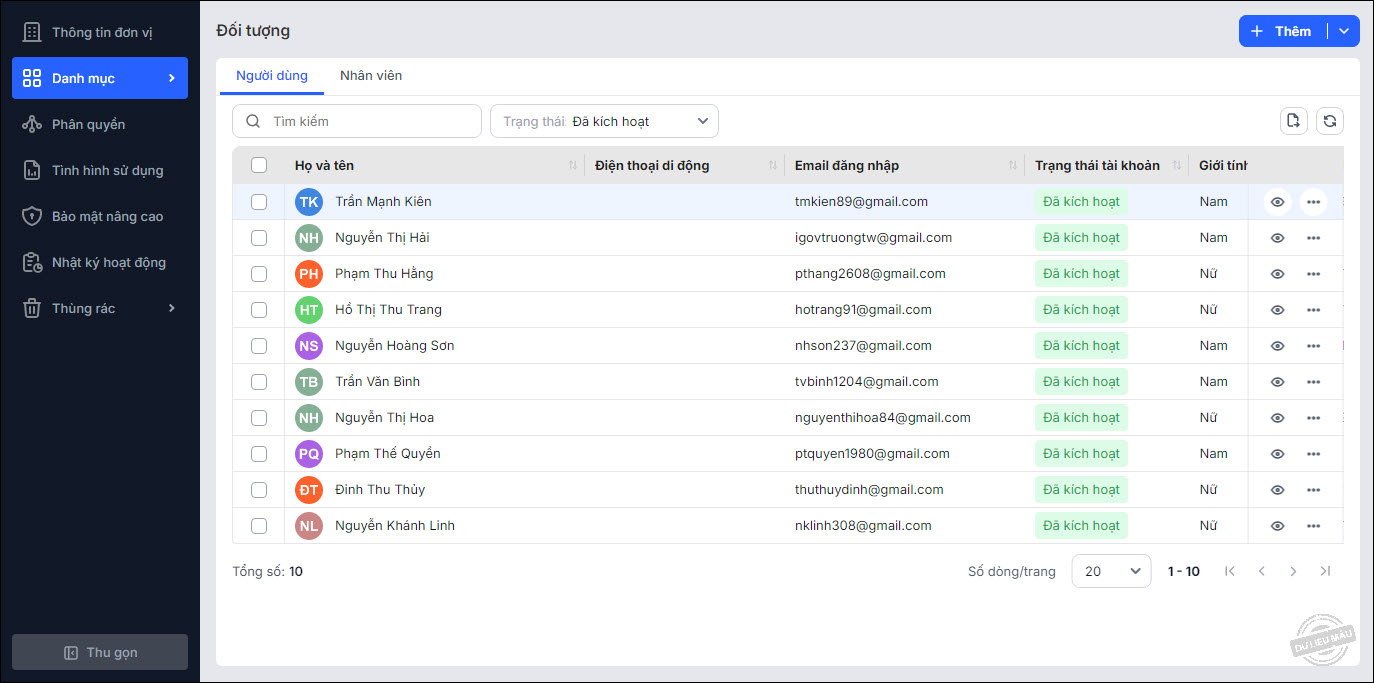Click the refresh icon above the table

pos(1329,121)
